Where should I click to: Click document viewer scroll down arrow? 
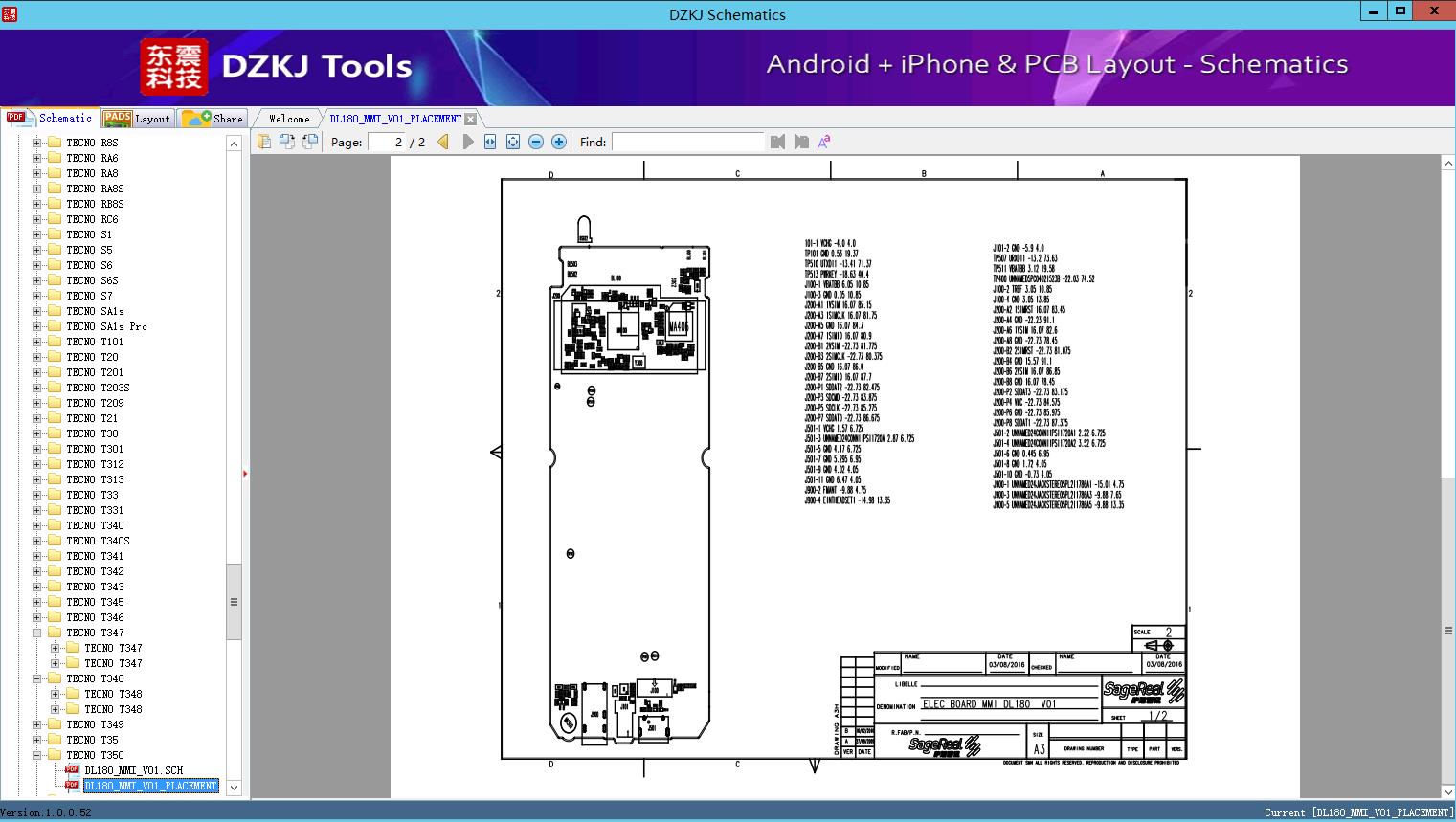click(x=1448, y=791)
